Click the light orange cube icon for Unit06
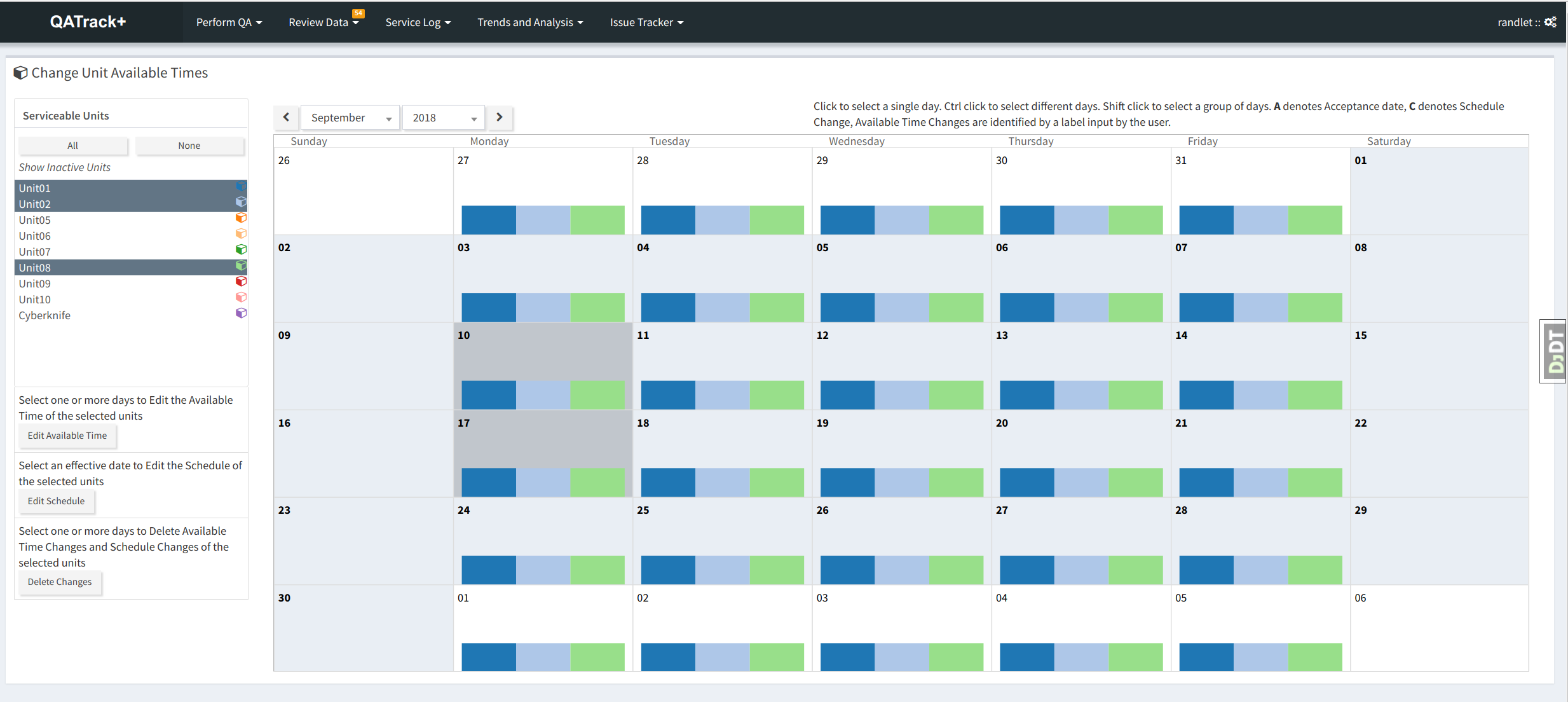Screen dimensions: 1568x702 tap(241, 234)
